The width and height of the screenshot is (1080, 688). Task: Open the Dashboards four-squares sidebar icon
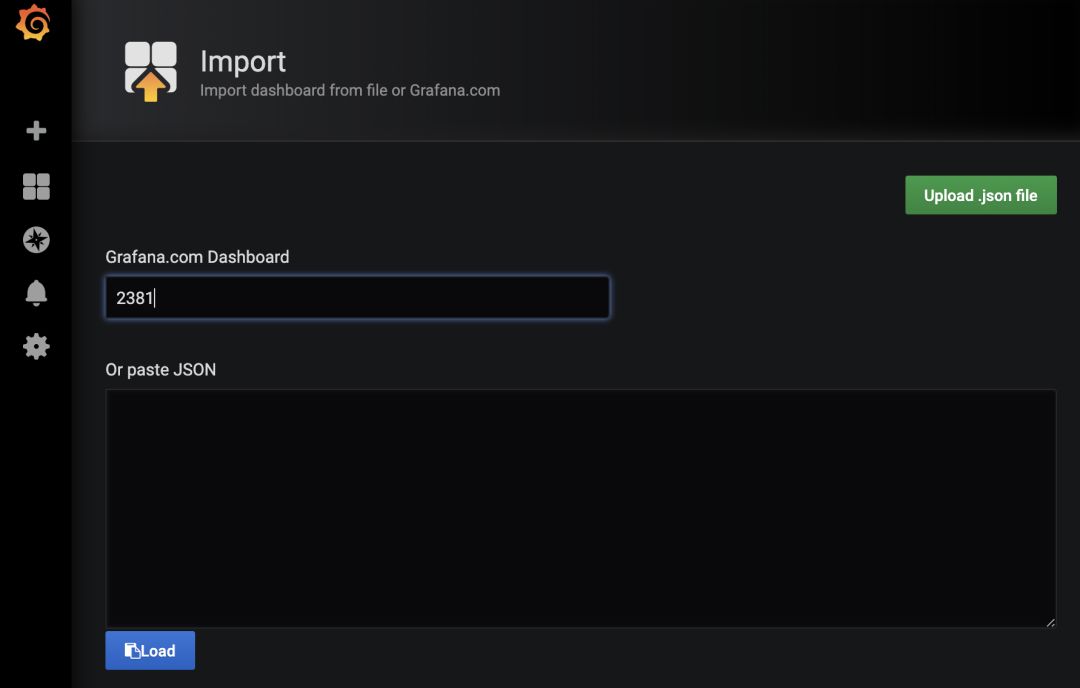point(36,186)
